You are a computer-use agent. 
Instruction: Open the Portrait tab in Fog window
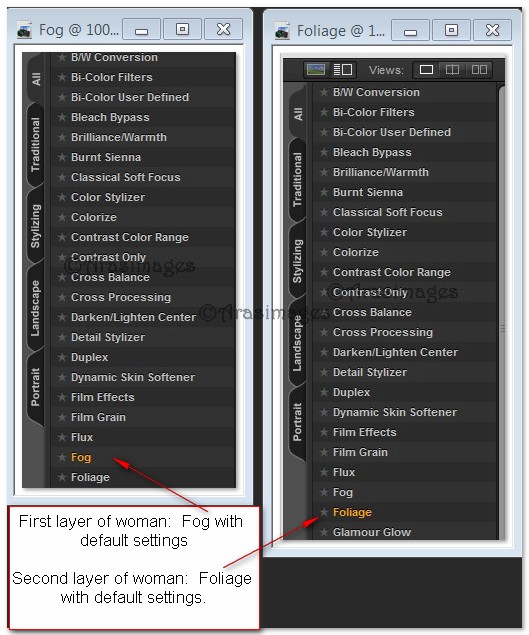click(36, 387)
